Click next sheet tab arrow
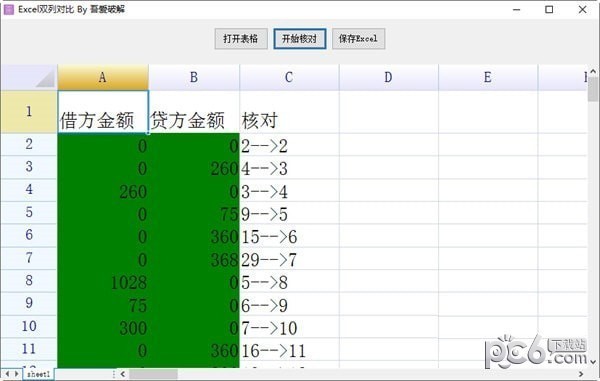This screenshot has width=600, height=381. click(16, 374)
